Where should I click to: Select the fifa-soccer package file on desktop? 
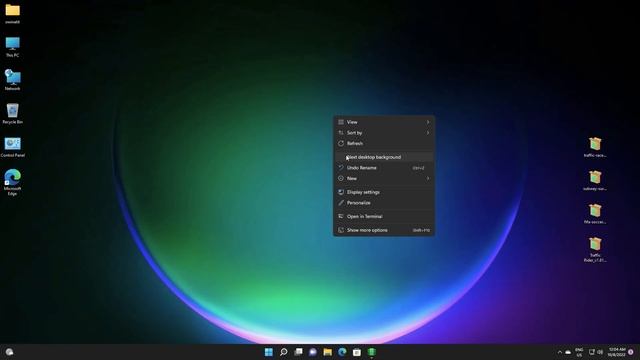coord(595,214)
